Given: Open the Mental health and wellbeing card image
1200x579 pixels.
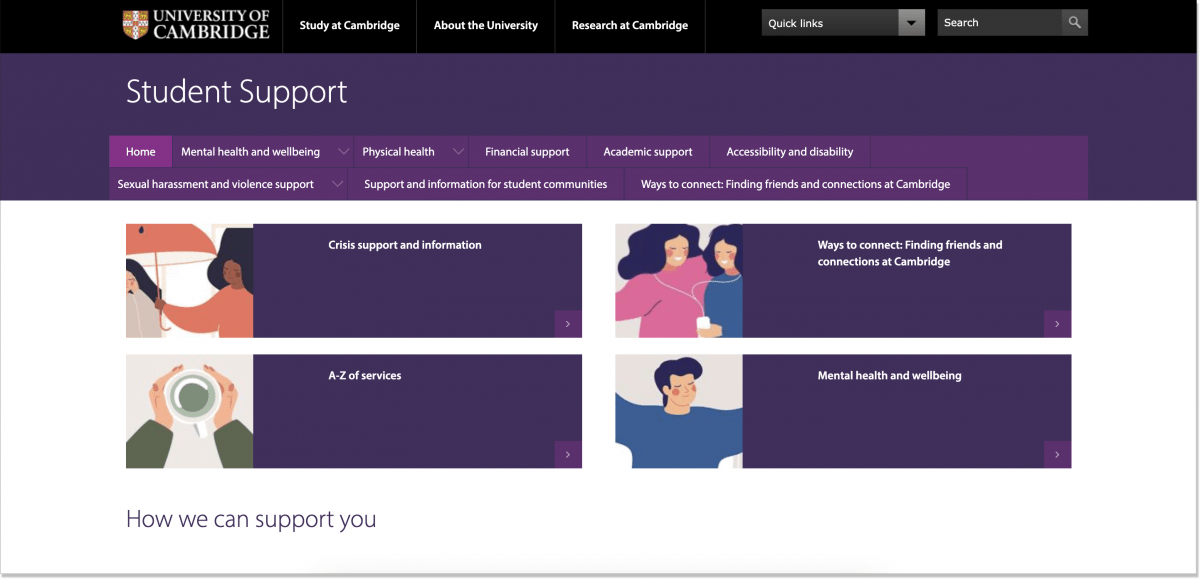Looking at the screenshot, I should pyautogui.click(x=678, y=410).
